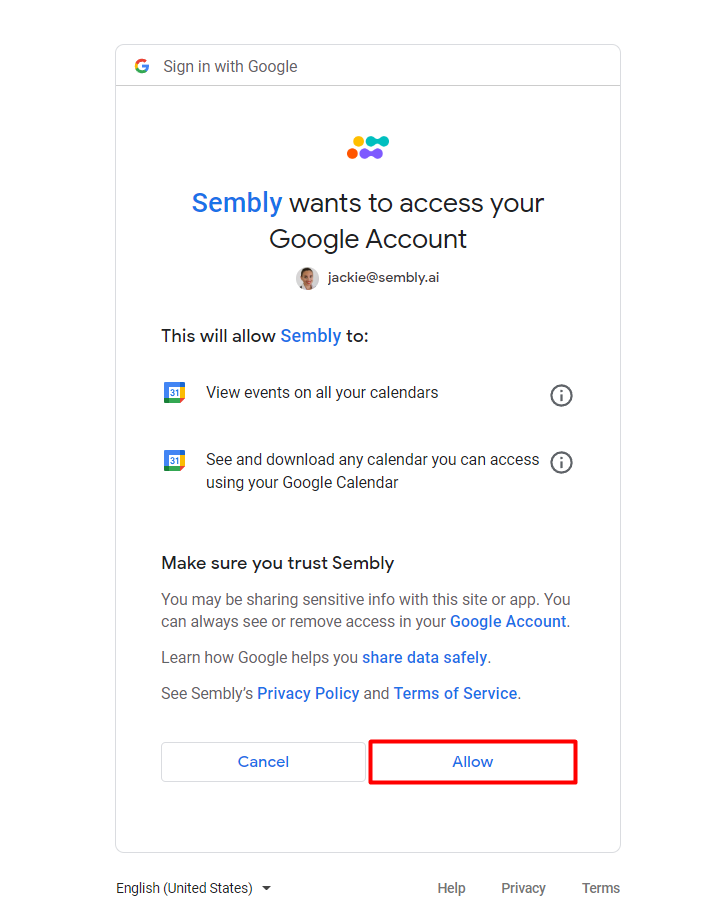
Task: Click Jackie's profile avatar picture
Action: coord(307,278)
